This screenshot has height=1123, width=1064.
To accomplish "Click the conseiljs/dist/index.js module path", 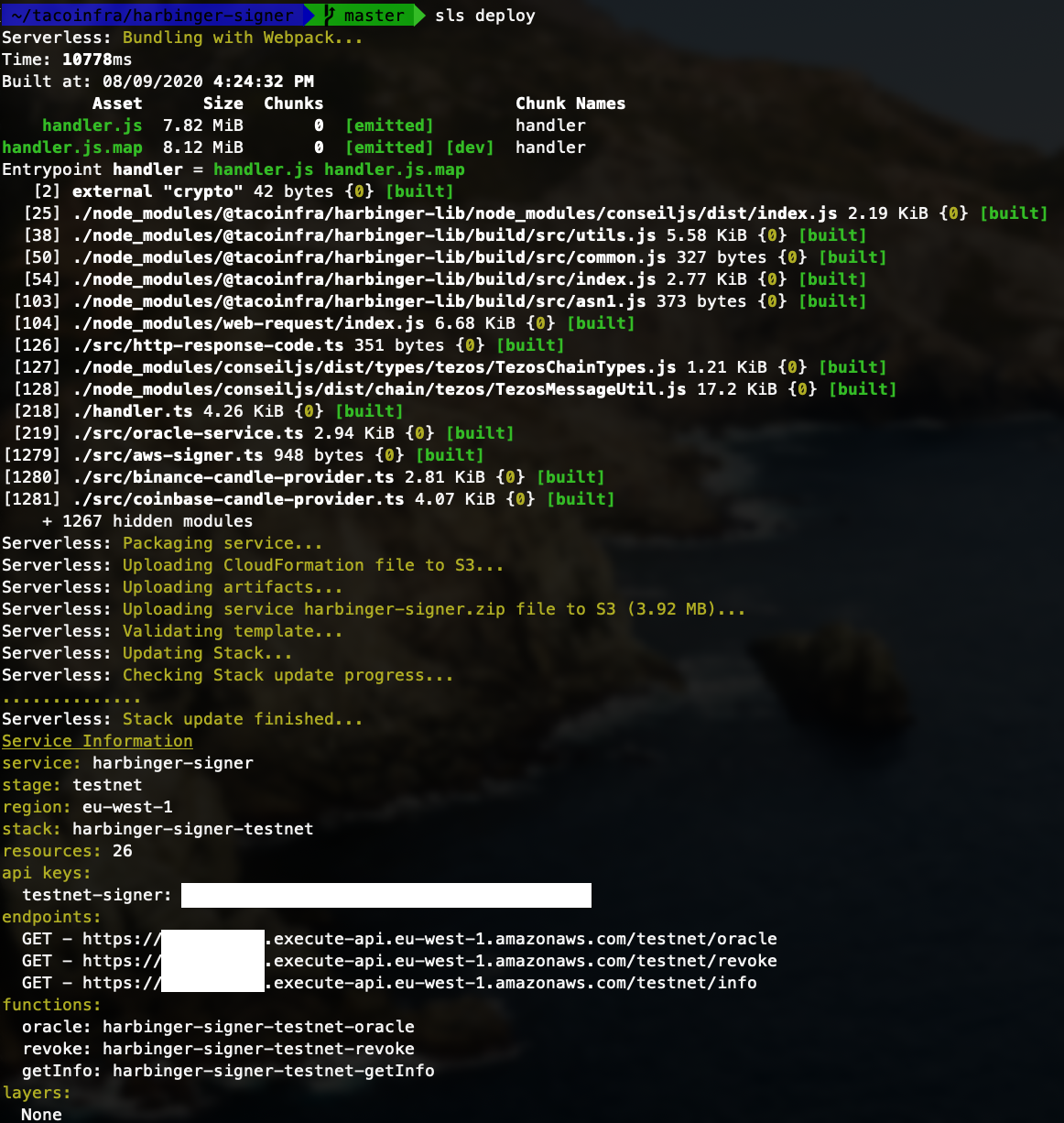I will tap(455, 213).
